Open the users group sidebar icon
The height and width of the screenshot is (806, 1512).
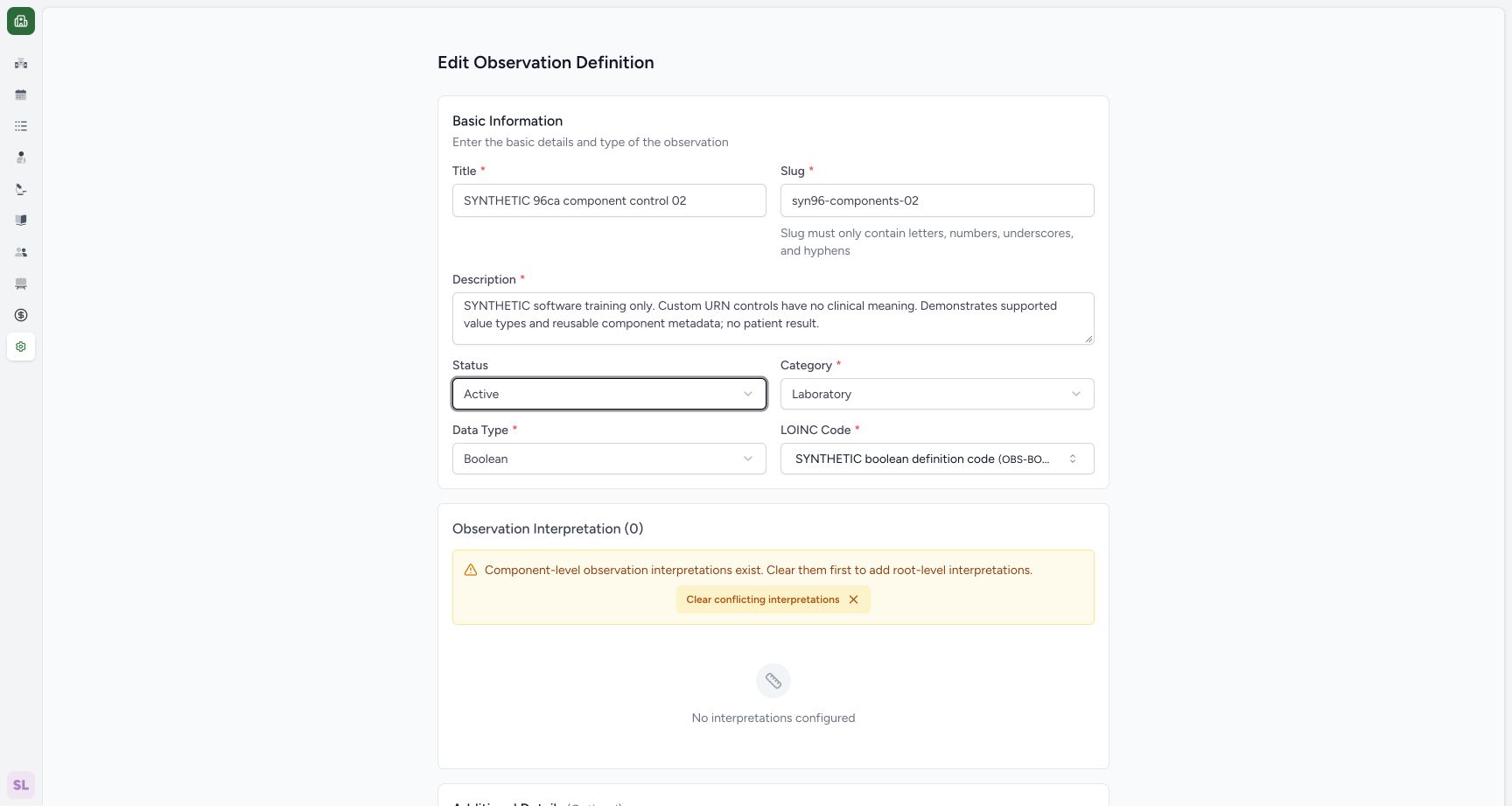[x=21, y=252]
